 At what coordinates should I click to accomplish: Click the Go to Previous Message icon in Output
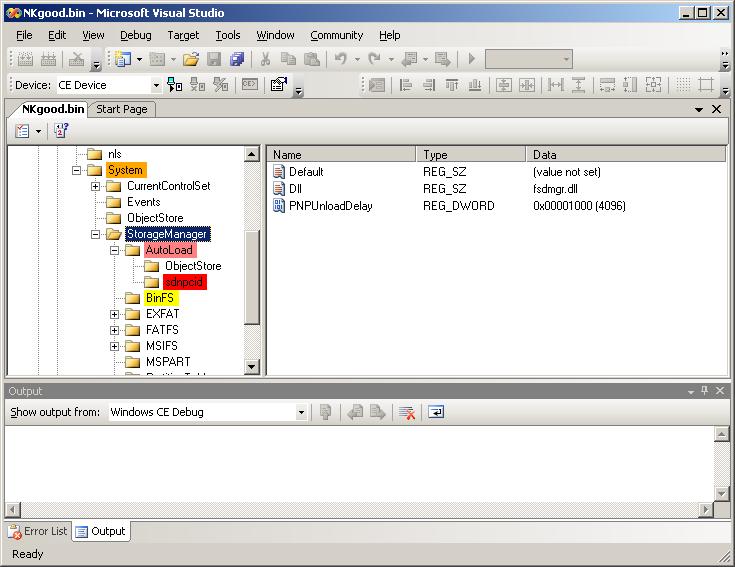[x=355, y=412]
